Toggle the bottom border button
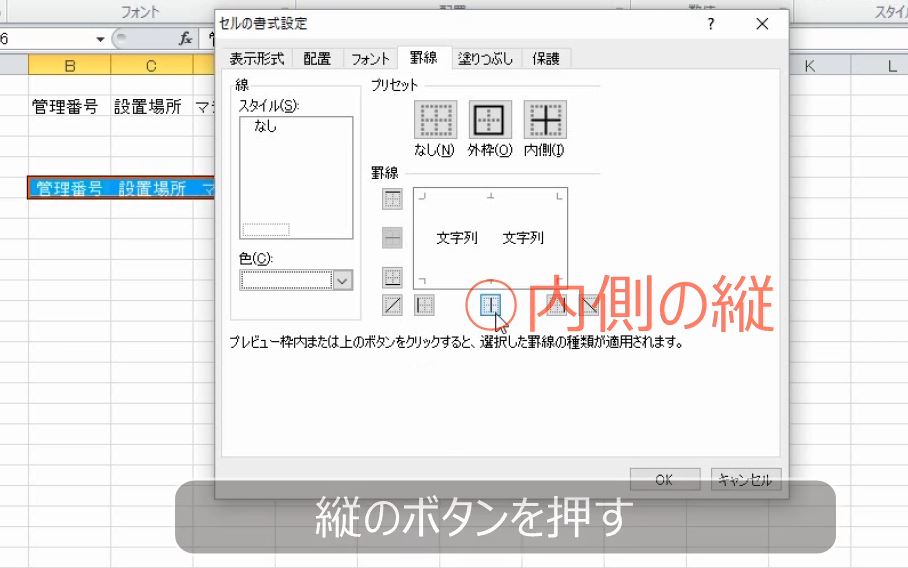This screenshot has height=568, width=908. (x=392, y=277)
